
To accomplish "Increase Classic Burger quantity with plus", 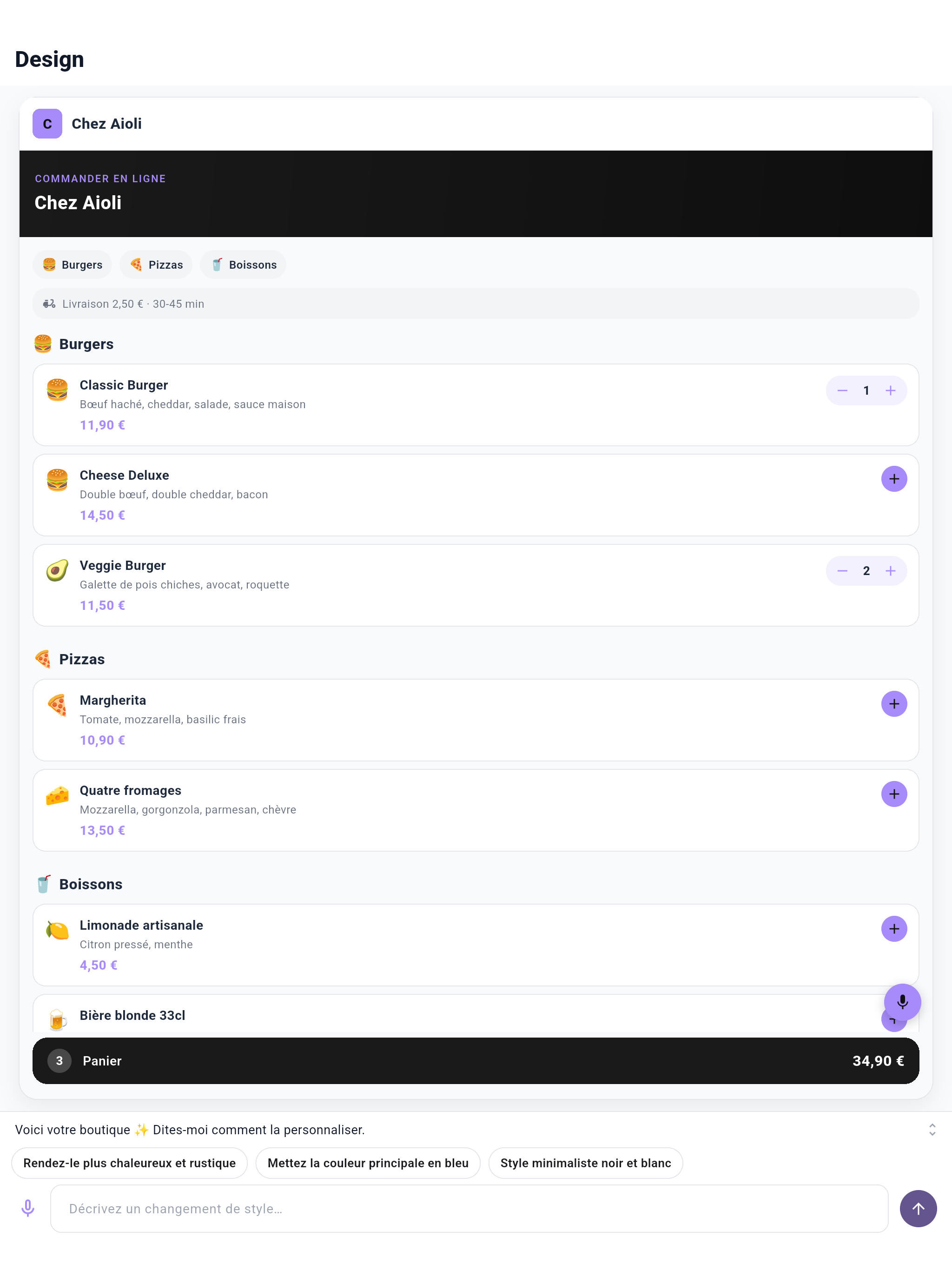I will [x=890, y=390].
